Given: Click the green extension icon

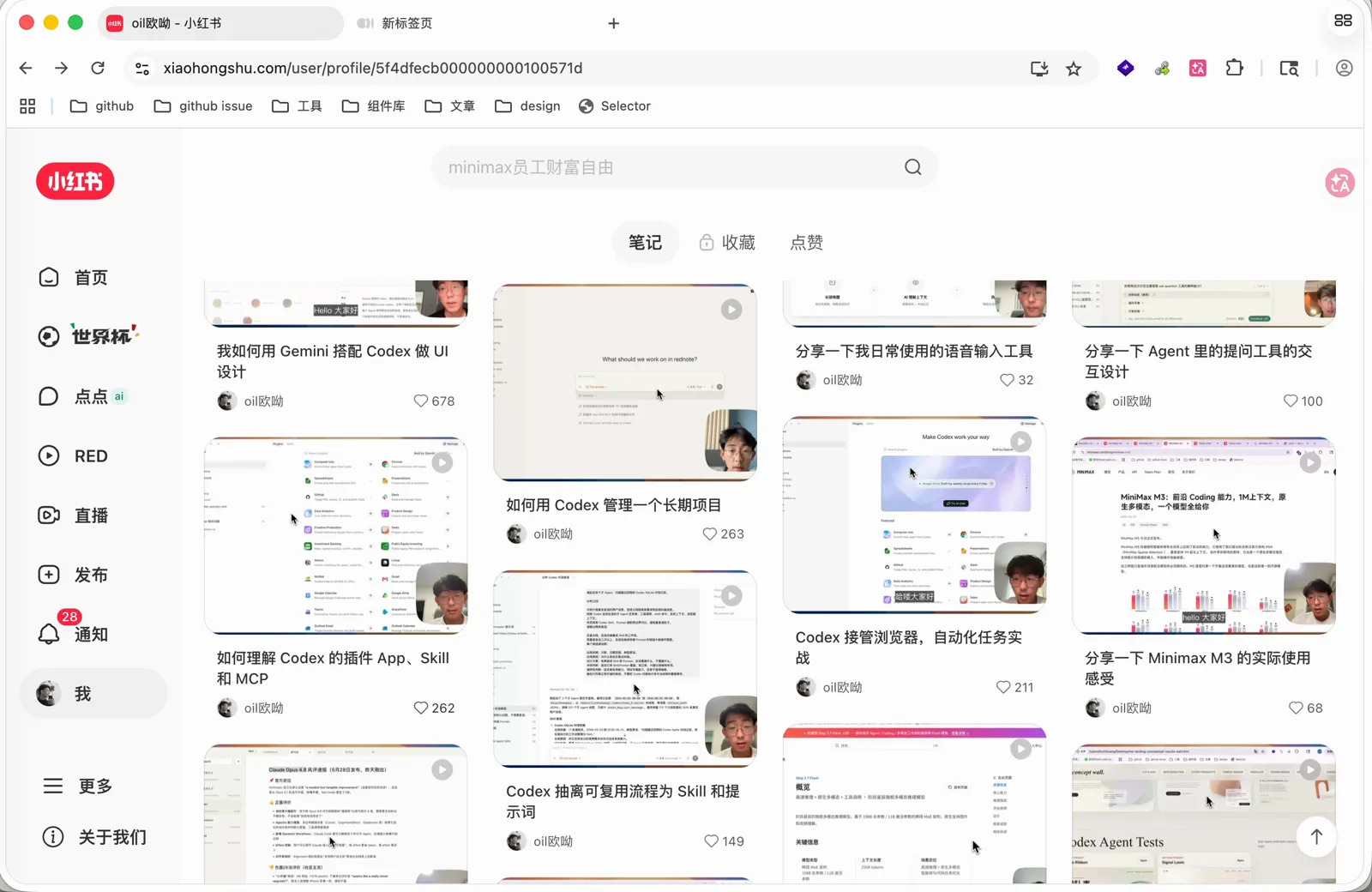Looking at the screenshot, I should coord(1162,68).
